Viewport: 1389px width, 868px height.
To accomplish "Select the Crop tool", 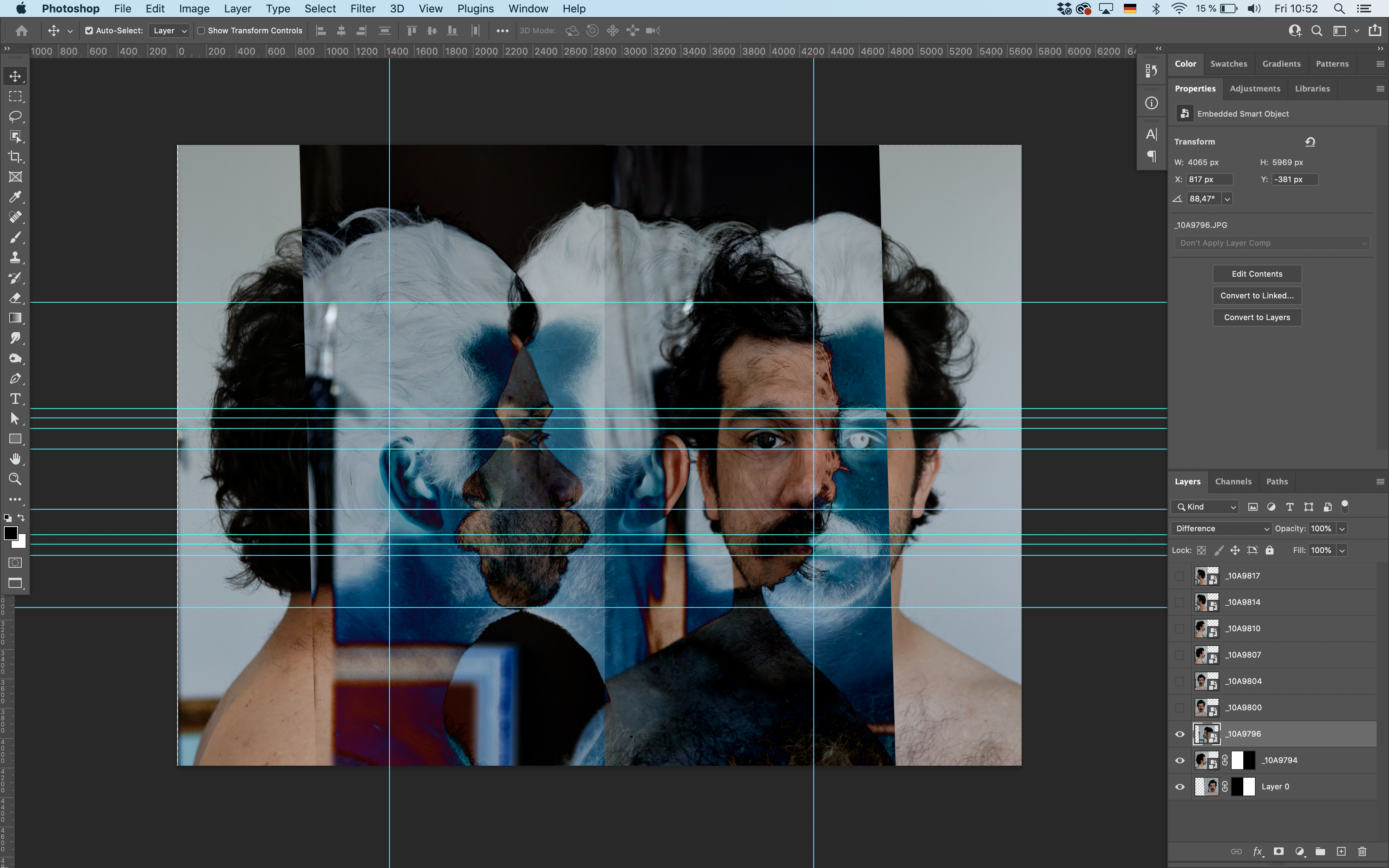I will (x=16, y=157).
